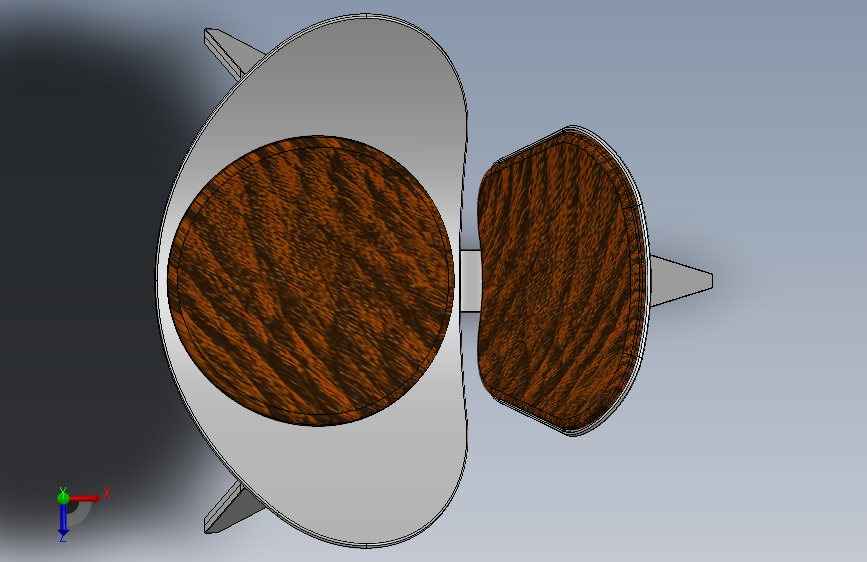Click the green Y axis ball of the triad

tap(63, 497)
